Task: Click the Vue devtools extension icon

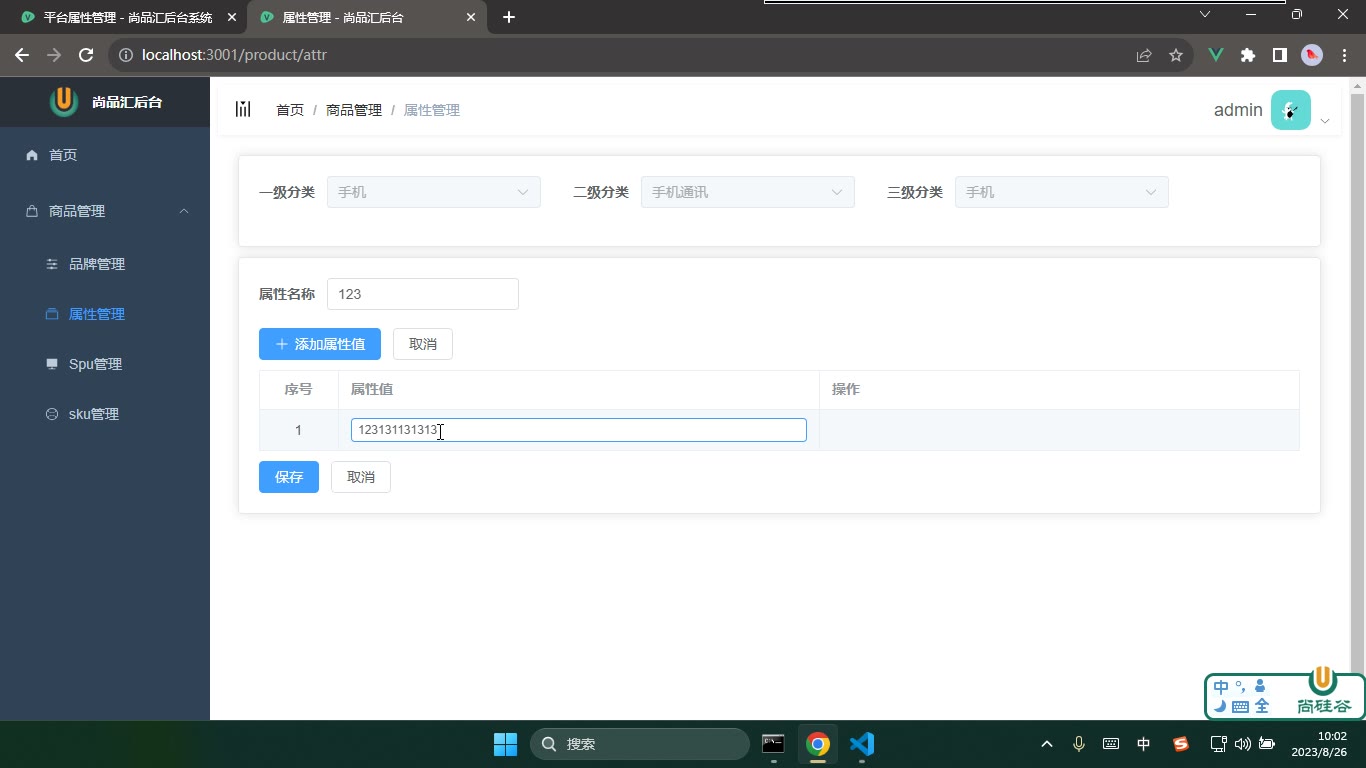Action: [1216, 55]
